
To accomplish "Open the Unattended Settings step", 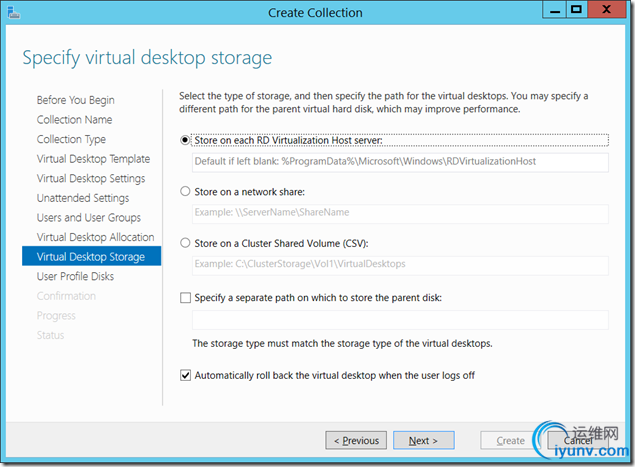I will pyautogui.click(x=83, y=198).
